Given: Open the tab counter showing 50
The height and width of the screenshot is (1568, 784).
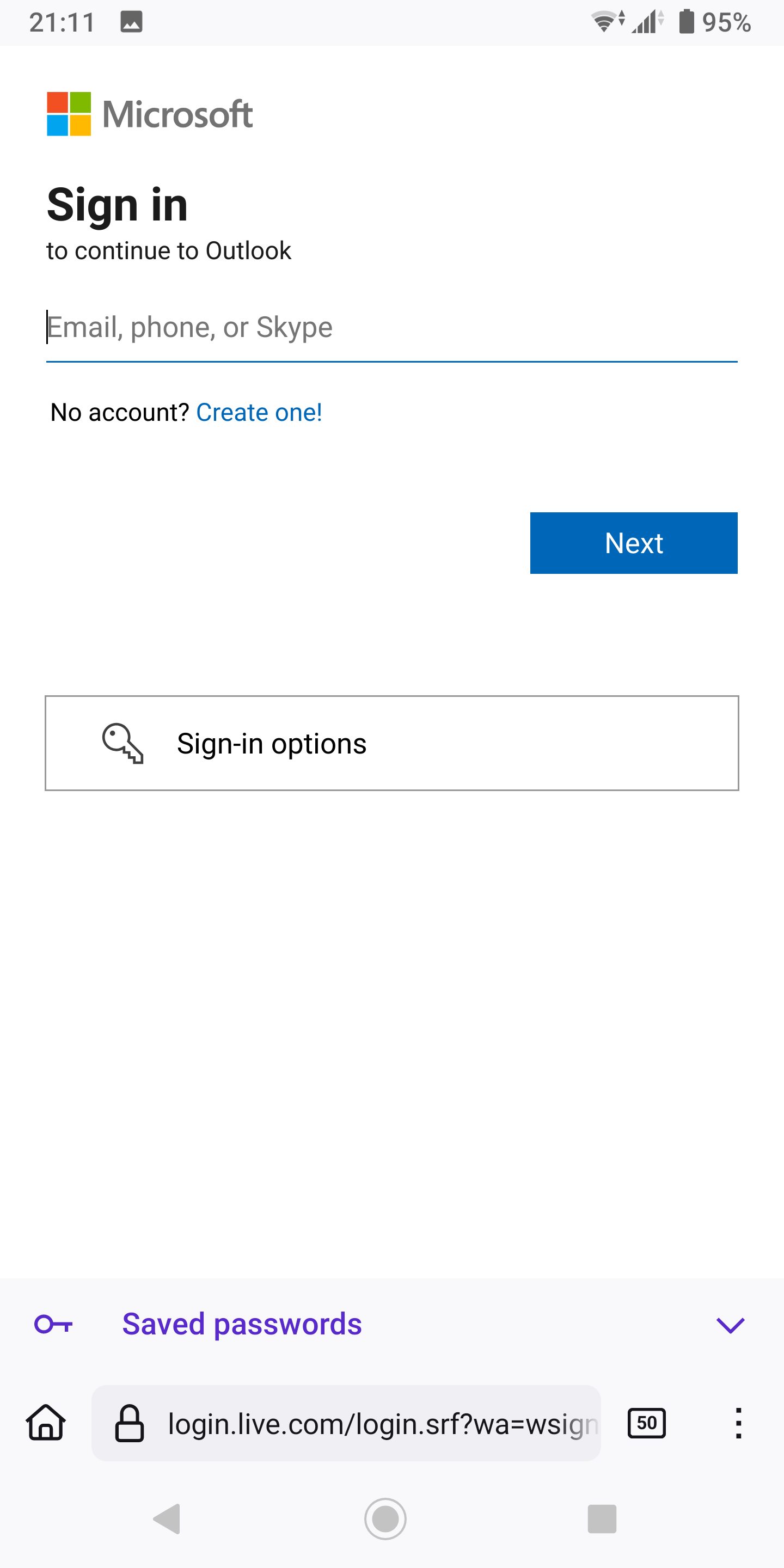Looking at the screenshot, I should [x=646, y=1423].
